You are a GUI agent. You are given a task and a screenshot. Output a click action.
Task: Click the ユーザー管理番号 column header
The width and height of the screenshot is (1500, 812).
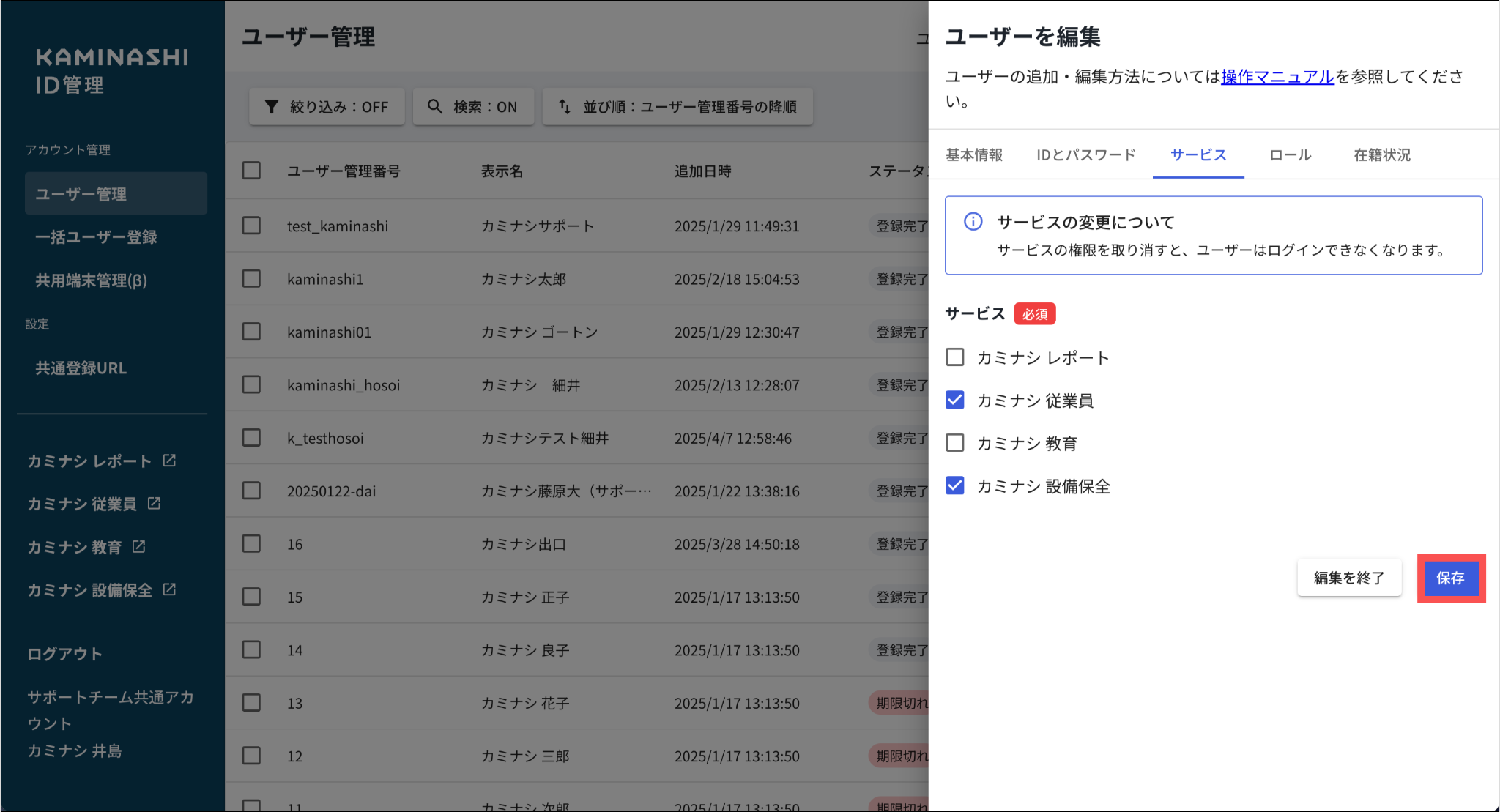point(344,171)
